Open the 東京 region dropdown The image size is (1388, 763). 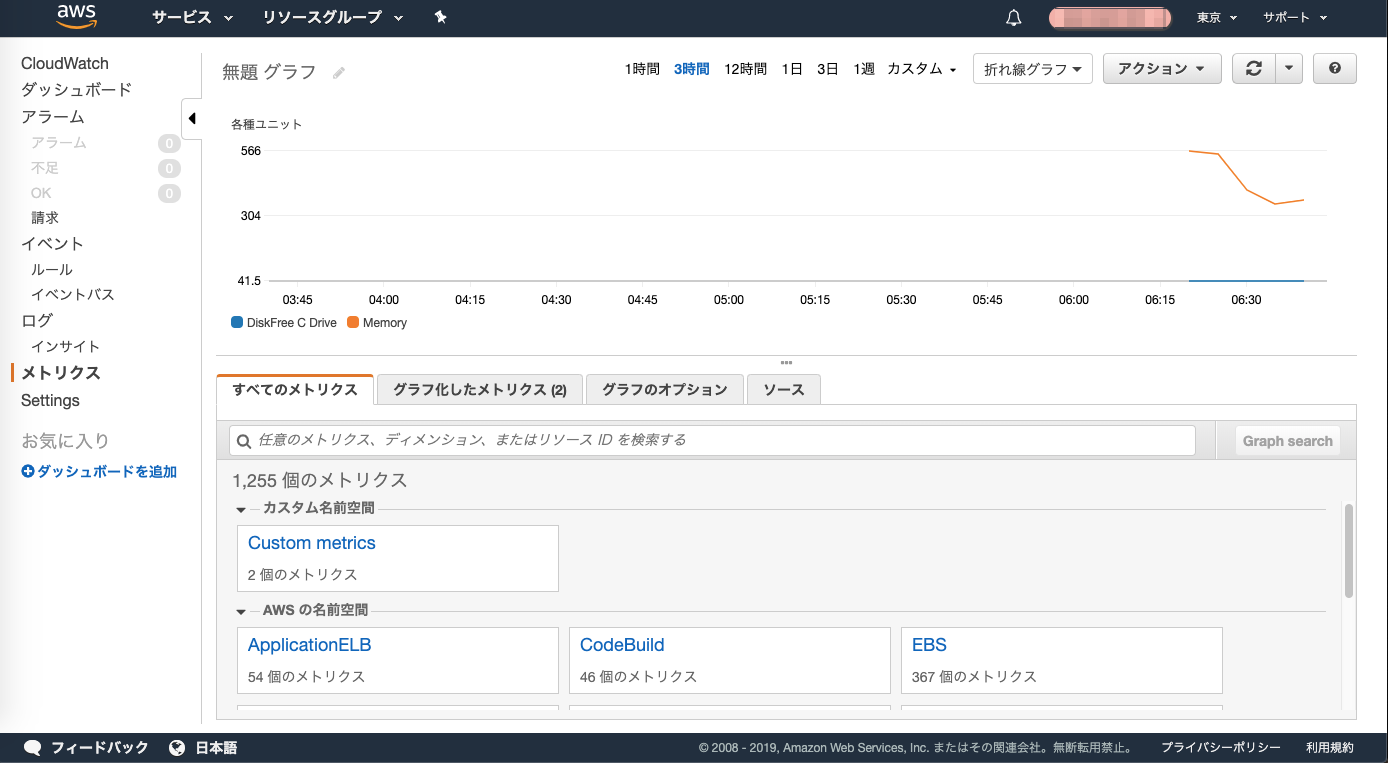pos(1215,17)
